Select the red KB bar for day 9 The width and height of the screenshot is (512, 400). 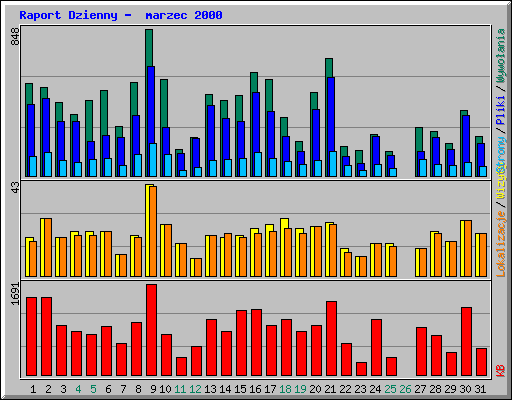pyautogui.click(x=151, y=330)
